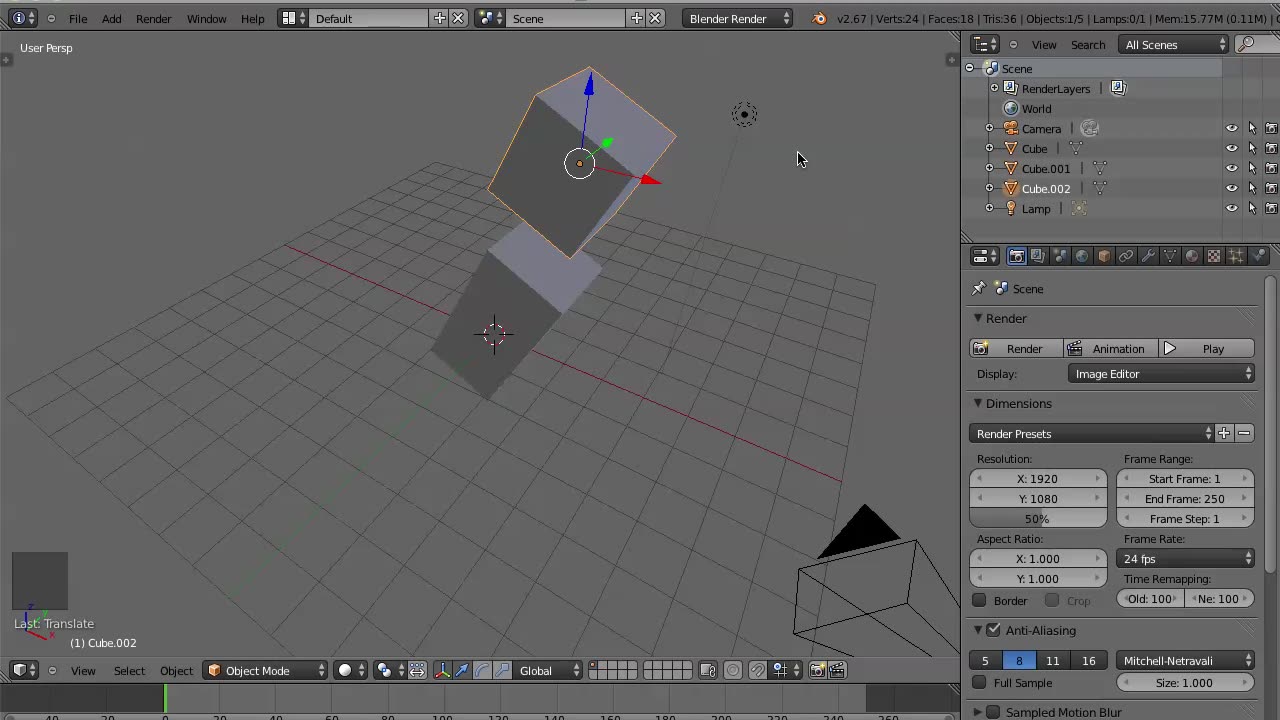1280x720 pixels.
Task: Enable the scale manipulator icon
Action: 502,670
